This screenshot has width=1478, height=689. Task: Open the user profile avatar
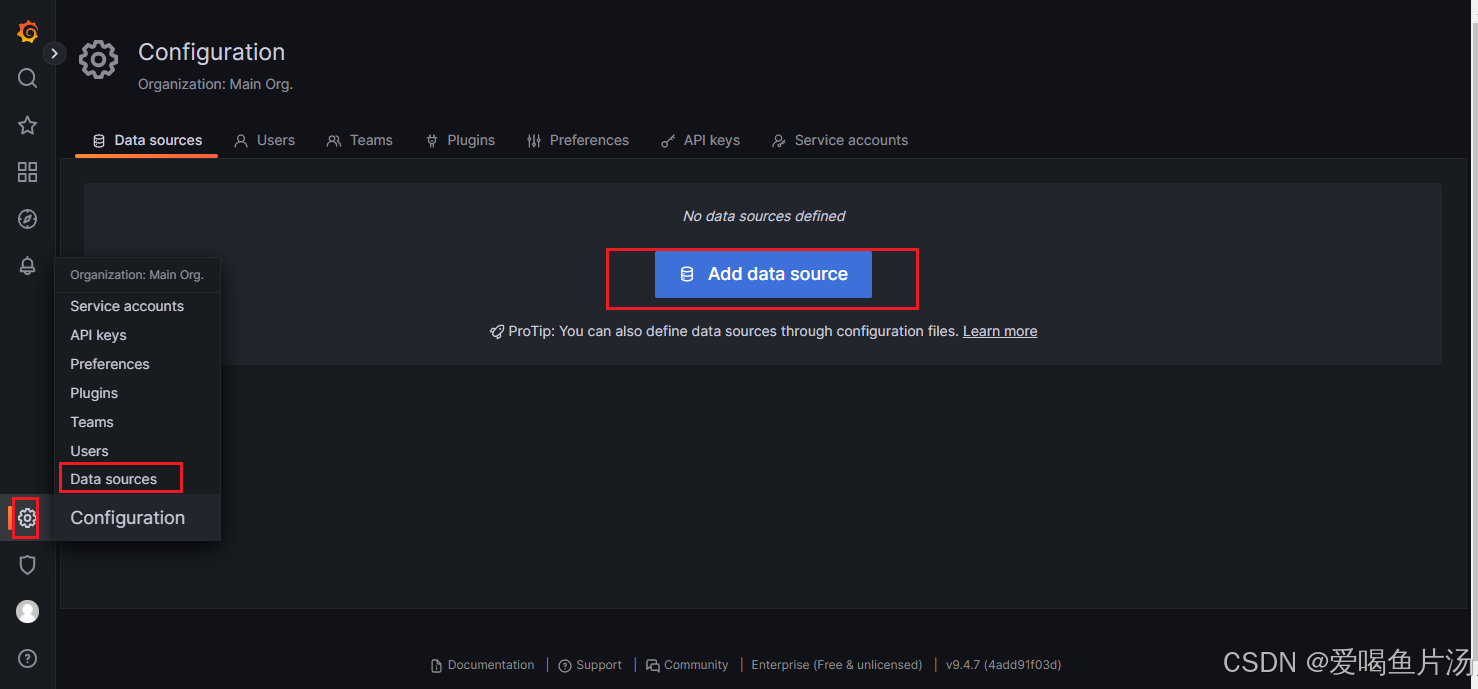(x=28, y=611)
